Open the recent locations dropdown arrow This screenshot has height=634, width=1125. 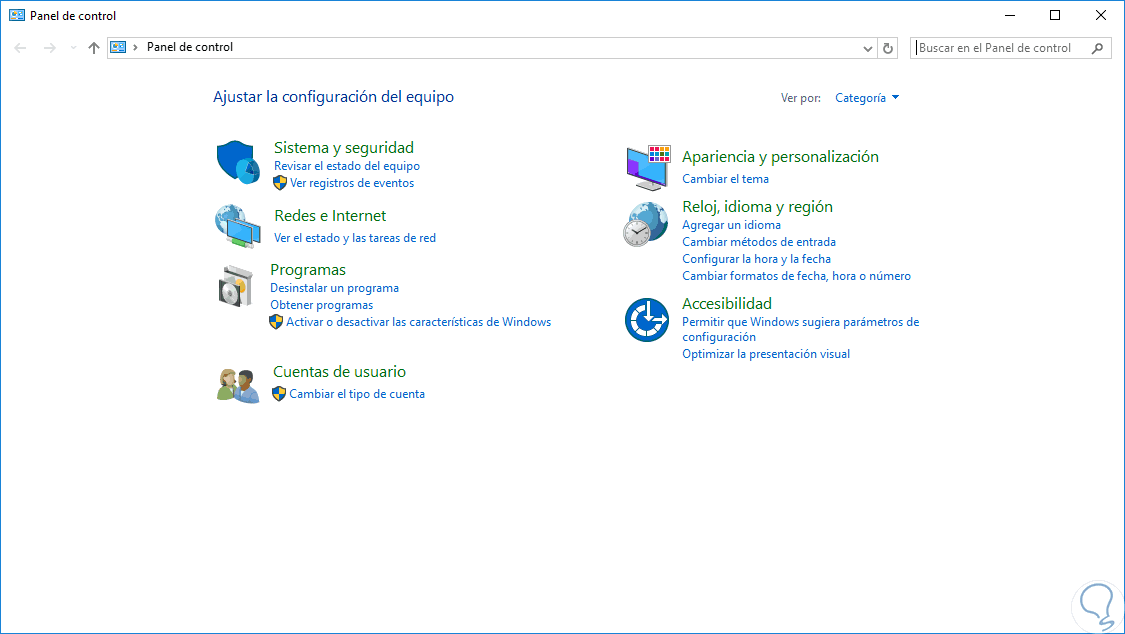click(x=73, y=48)
